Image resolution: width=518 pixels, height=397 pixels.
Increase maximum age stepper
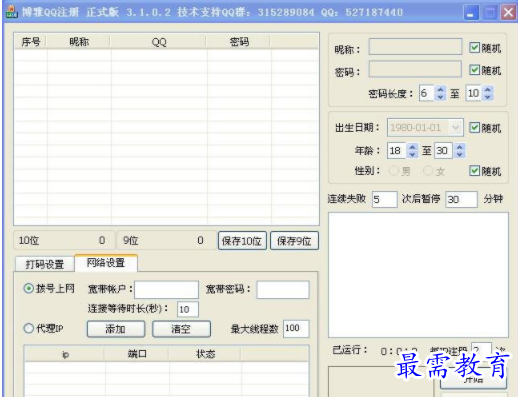point(460,147)
